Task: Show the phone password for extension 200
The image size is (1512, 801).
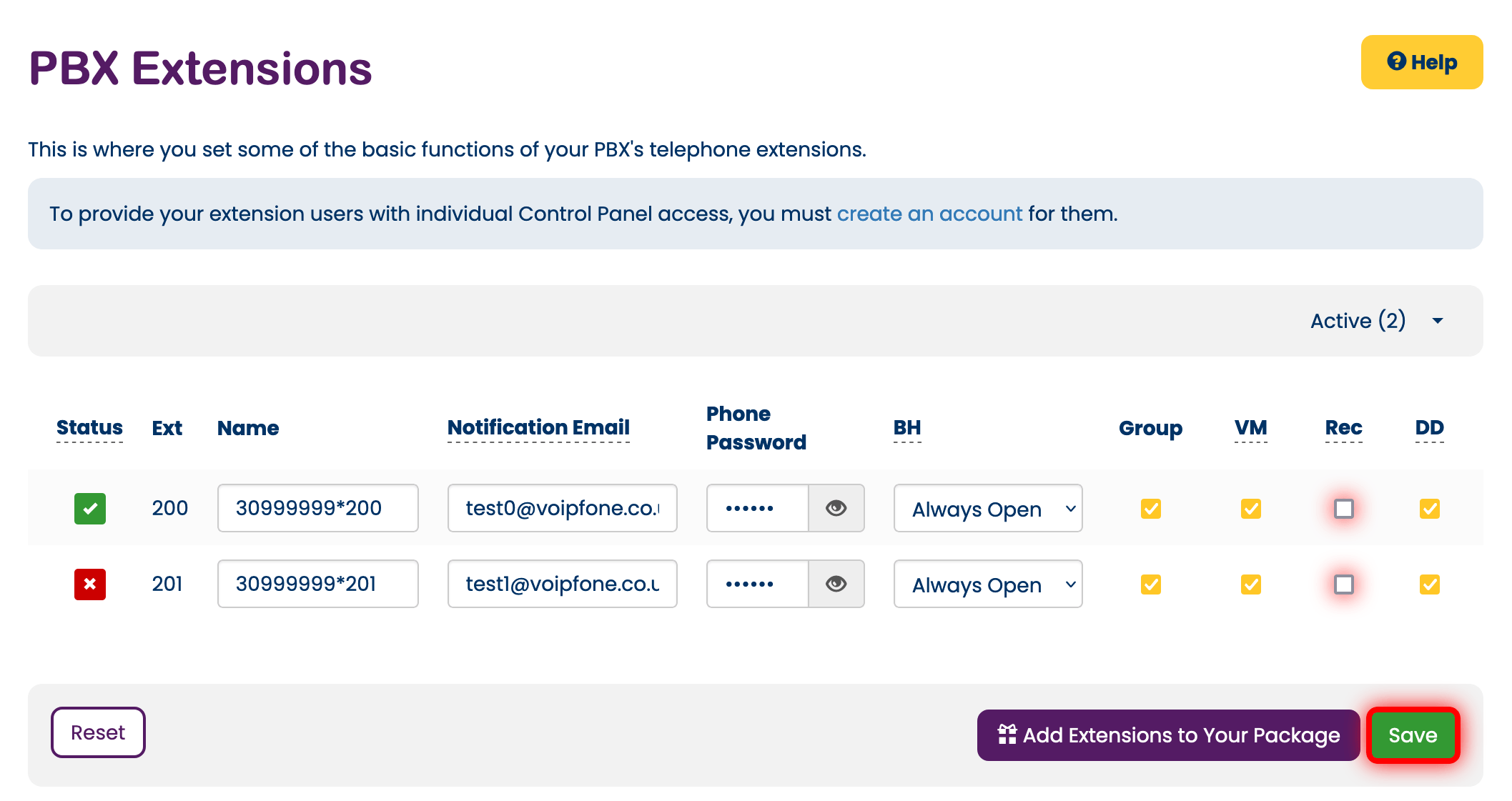Action: 836,508
